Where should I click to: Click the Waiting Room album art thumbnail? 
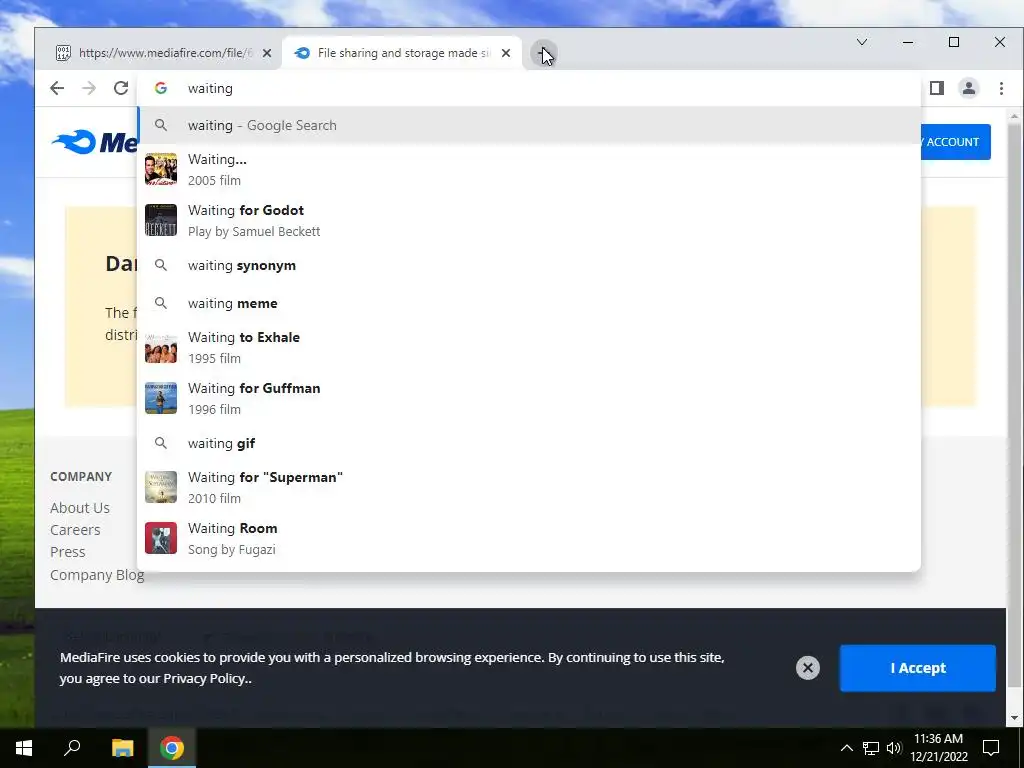coord(161,538)
